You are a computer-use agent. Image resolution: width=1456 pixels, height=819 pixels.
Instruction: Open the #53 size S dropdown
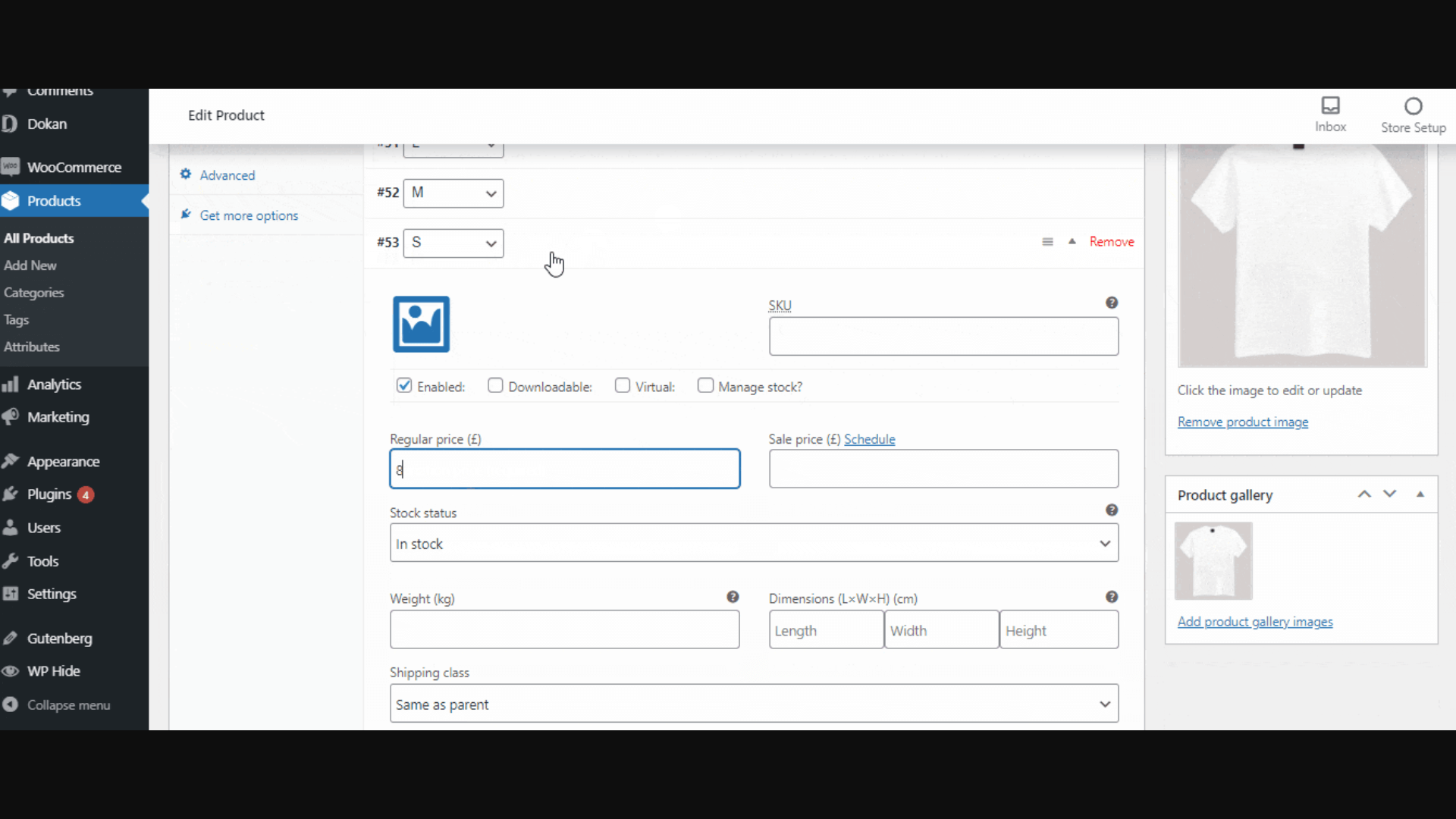tap(453, 243)
